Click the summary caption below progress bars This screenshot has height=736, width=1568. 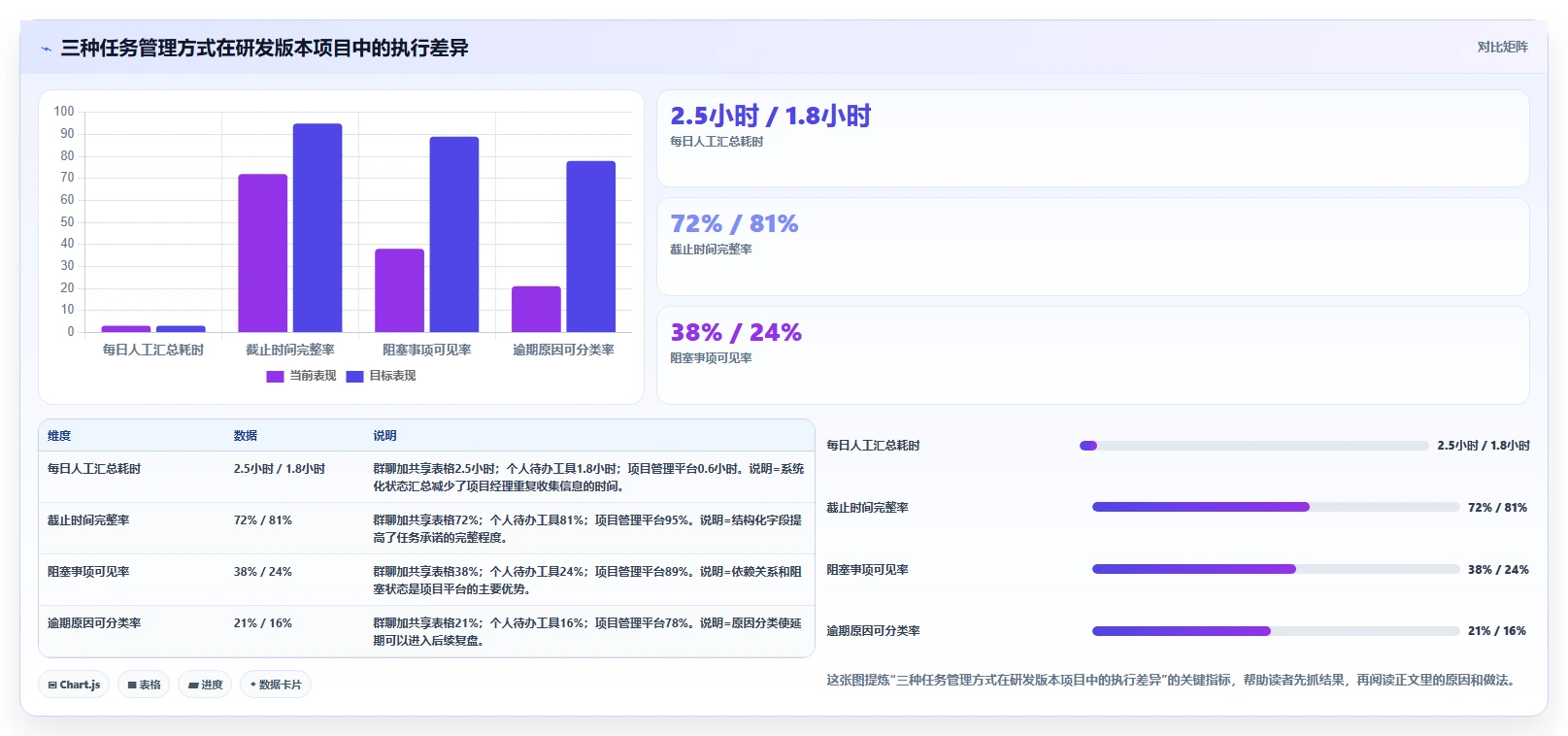tap(1171, 681)
